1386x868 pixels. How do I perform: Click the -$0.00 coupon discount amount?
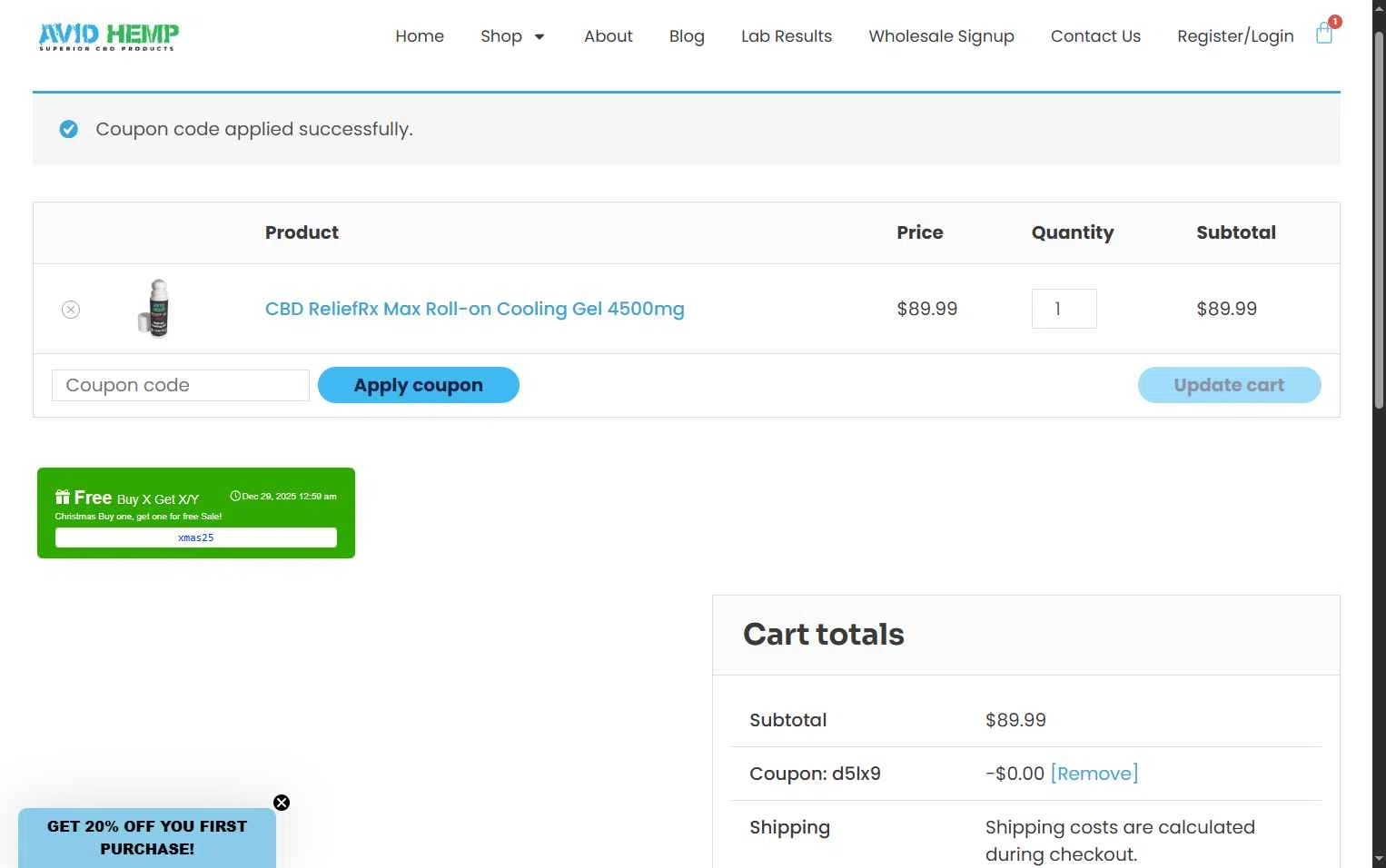pos(1015,774)
